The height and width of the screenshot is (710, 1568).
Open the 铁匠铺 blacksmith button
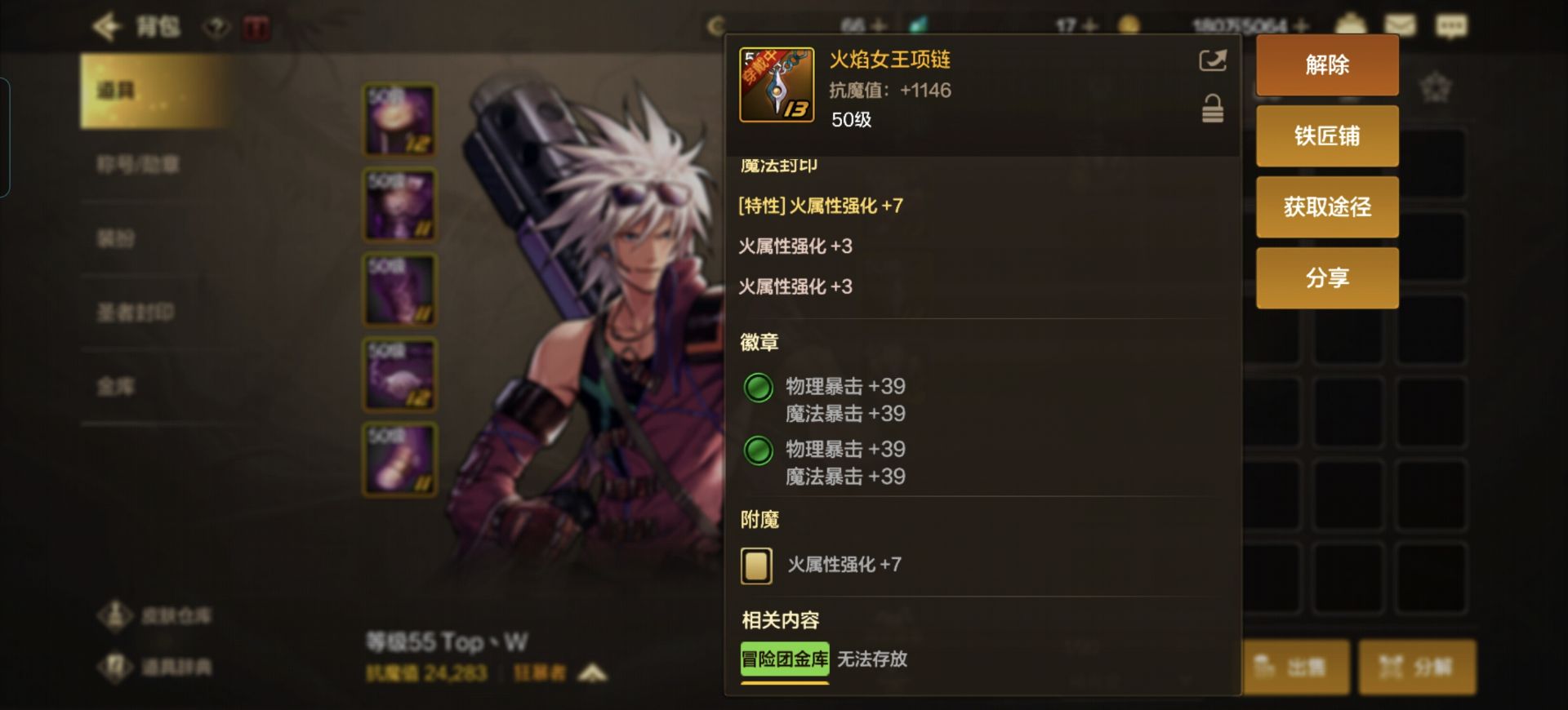coord(1327,135)
